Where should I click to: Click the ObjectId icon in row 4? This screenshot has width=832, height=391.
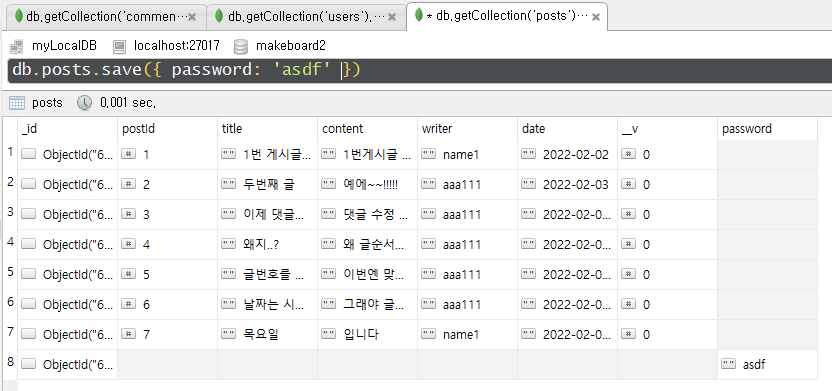coord(29,244)
